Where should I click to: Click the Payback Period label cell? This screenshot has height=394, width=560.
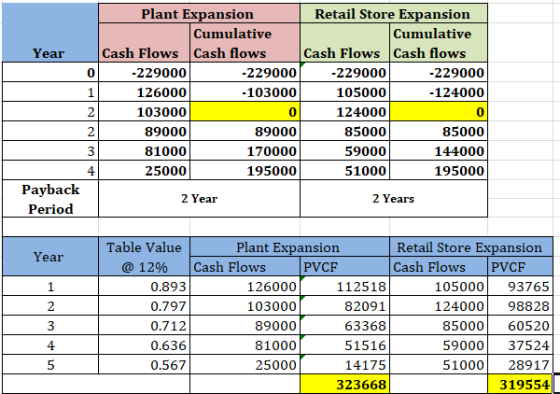pos(50,199)
